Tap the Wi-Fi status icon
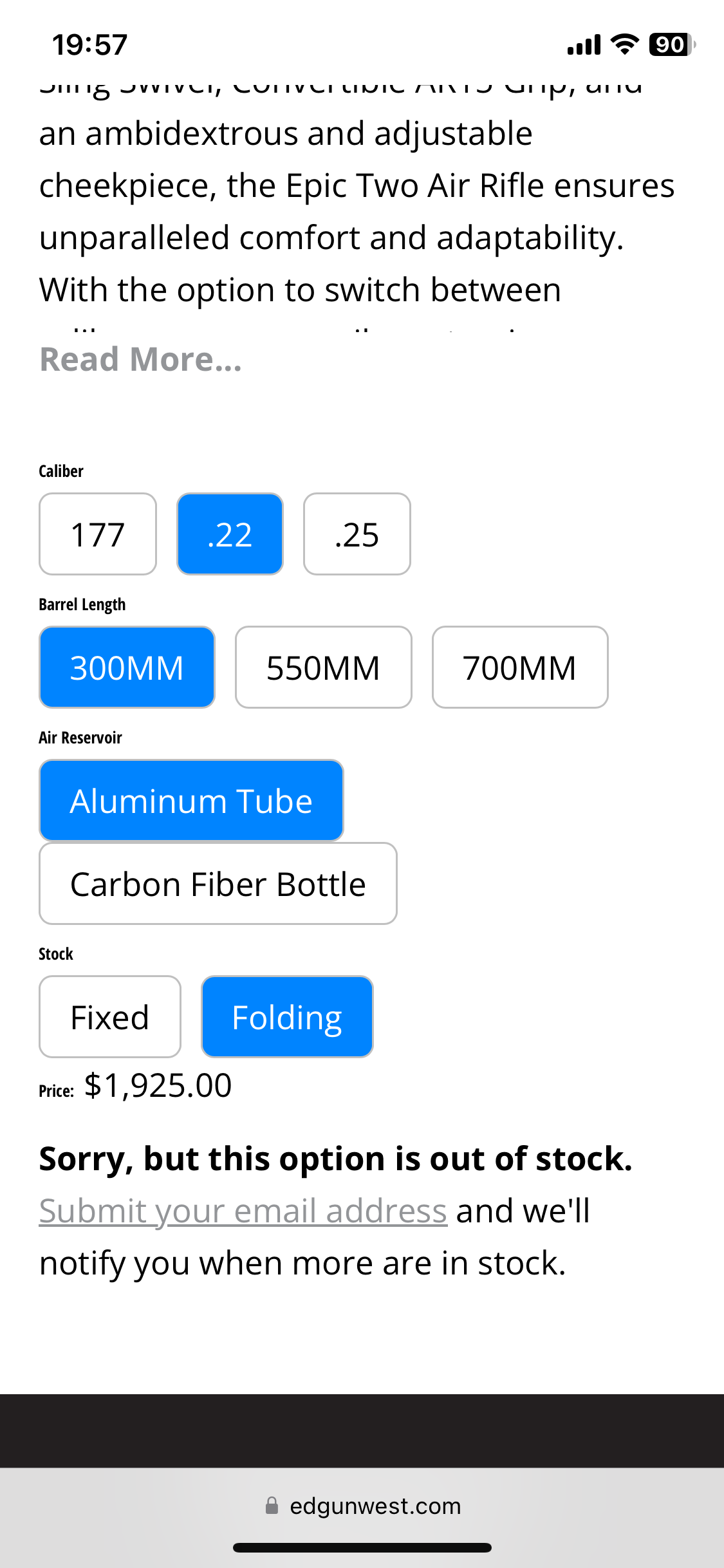 pos(624,44)
